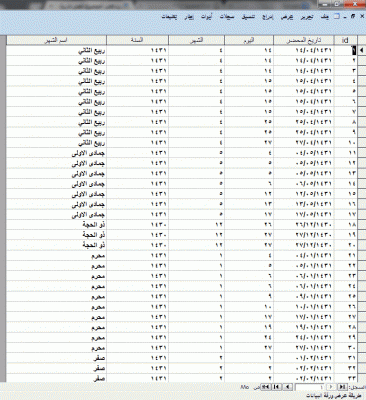This screenshot has width=366, height=400.
Task: Click the date cell 09/01/1431 in row 25
Action: (304, 296)
